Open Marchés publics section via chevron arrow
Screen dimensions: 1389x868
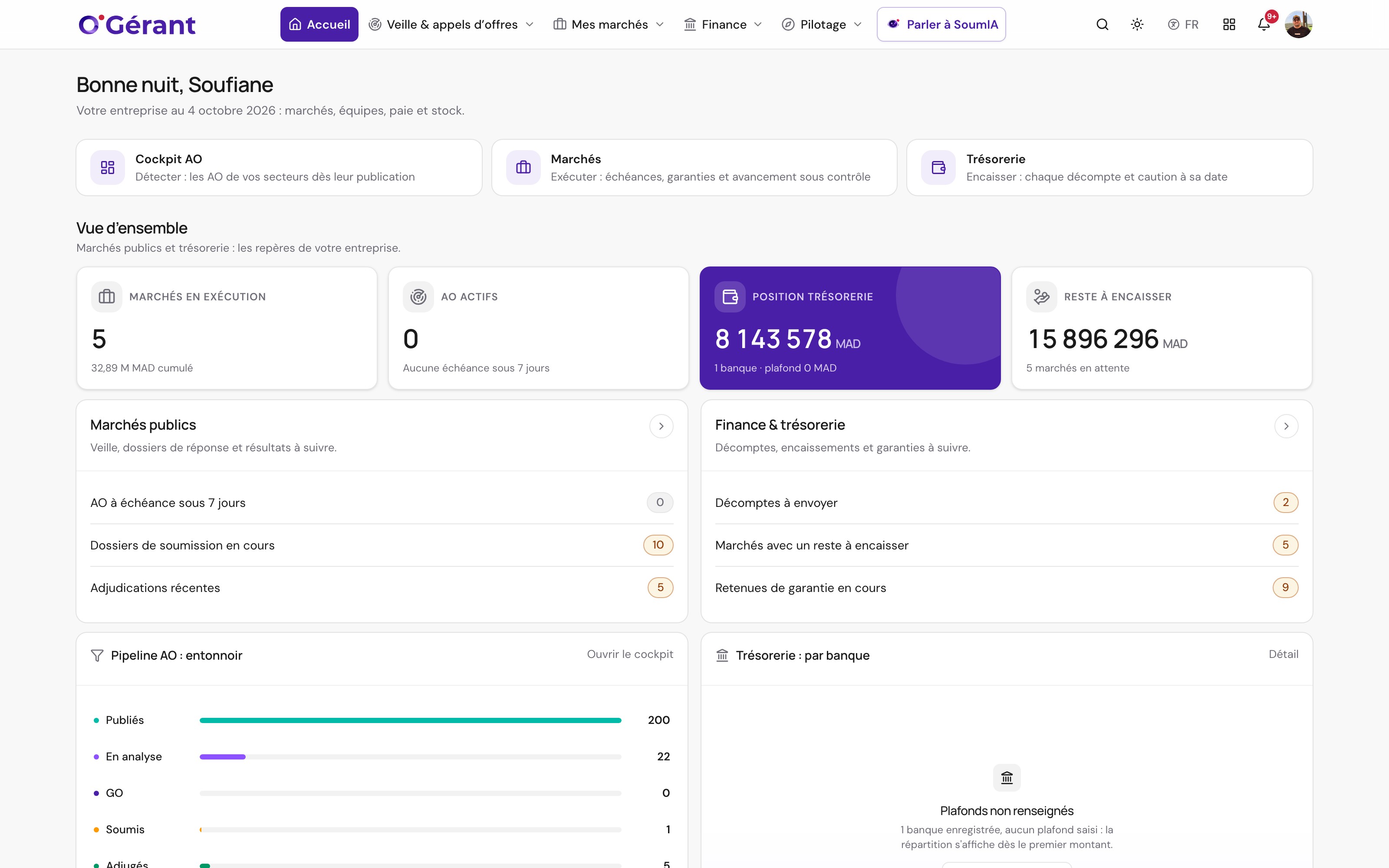(x=661, y=426)
